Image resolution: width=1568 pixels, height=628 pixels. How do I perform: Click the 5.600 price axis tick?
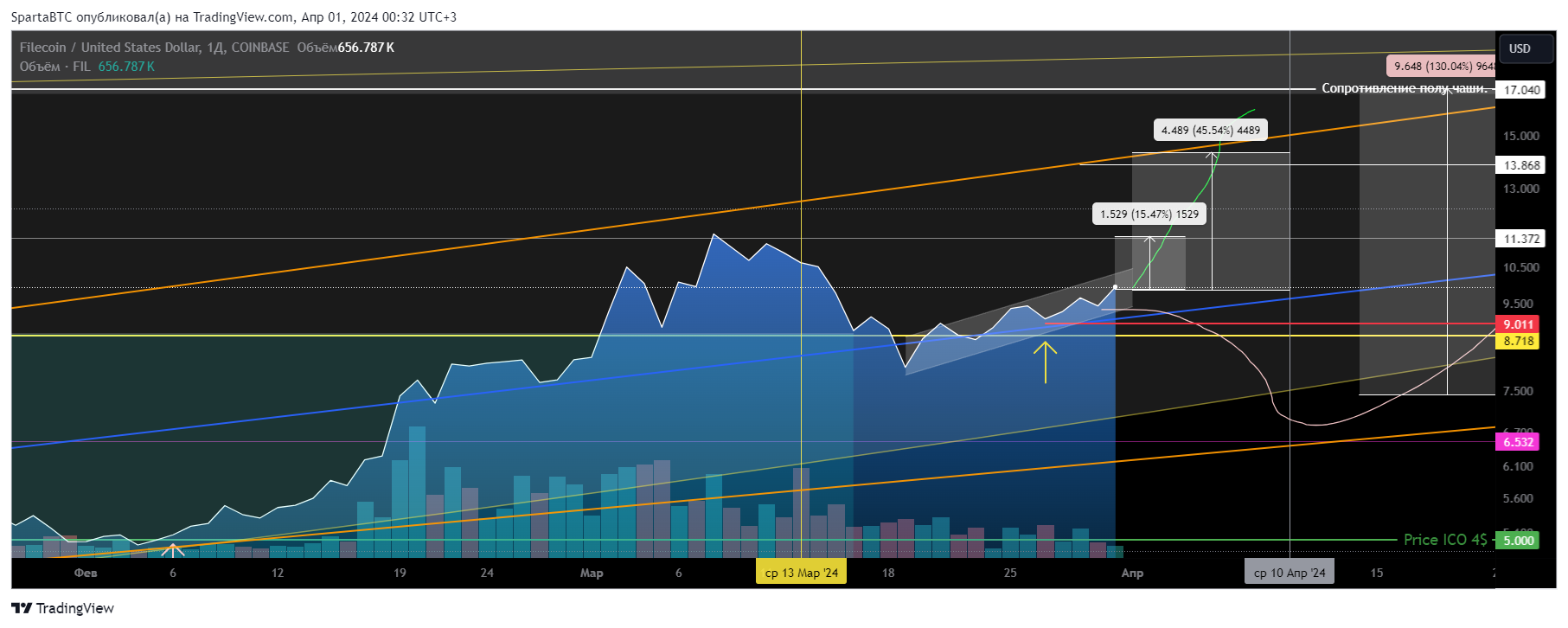click(1518, 498)
